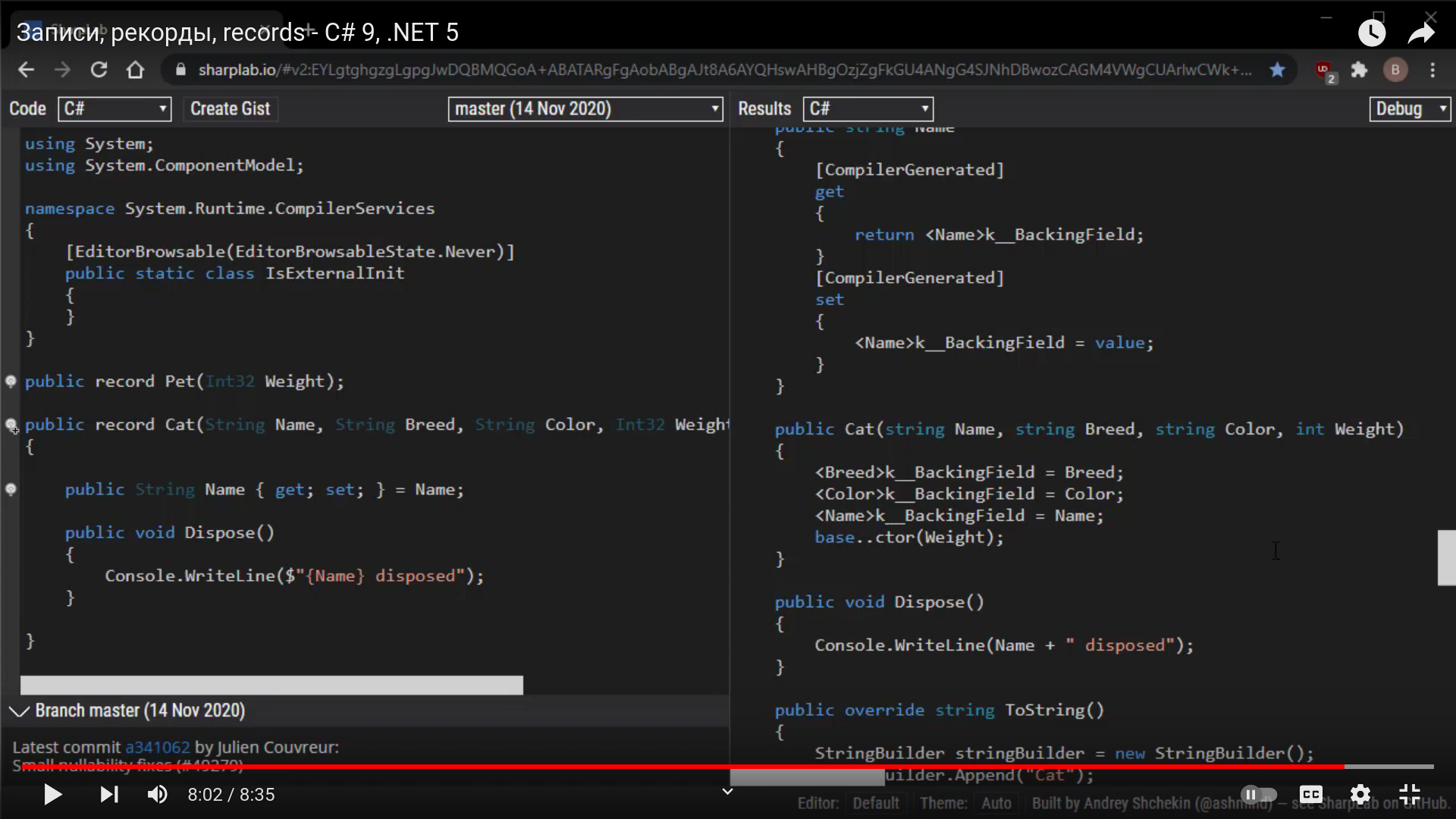Screen dimensions: 1456x819
Task: Open the master (14 Nov 2020) branch dropdown
Action: (585, 109)
